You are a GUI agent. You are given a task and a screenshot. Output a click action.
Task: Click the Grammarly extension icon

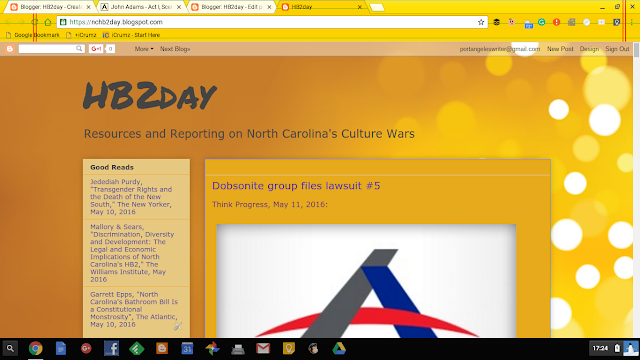point(542,22)
